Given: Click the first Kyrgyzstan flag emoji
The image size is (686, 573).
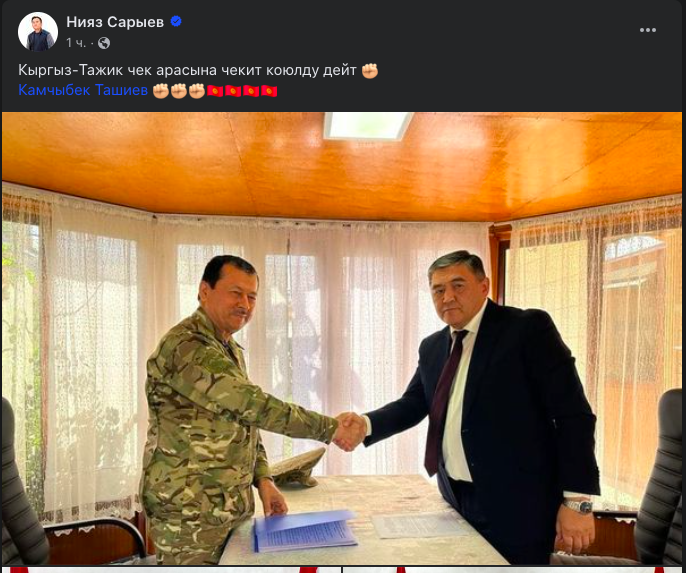Looking at the screenshot, I should 215,91.
